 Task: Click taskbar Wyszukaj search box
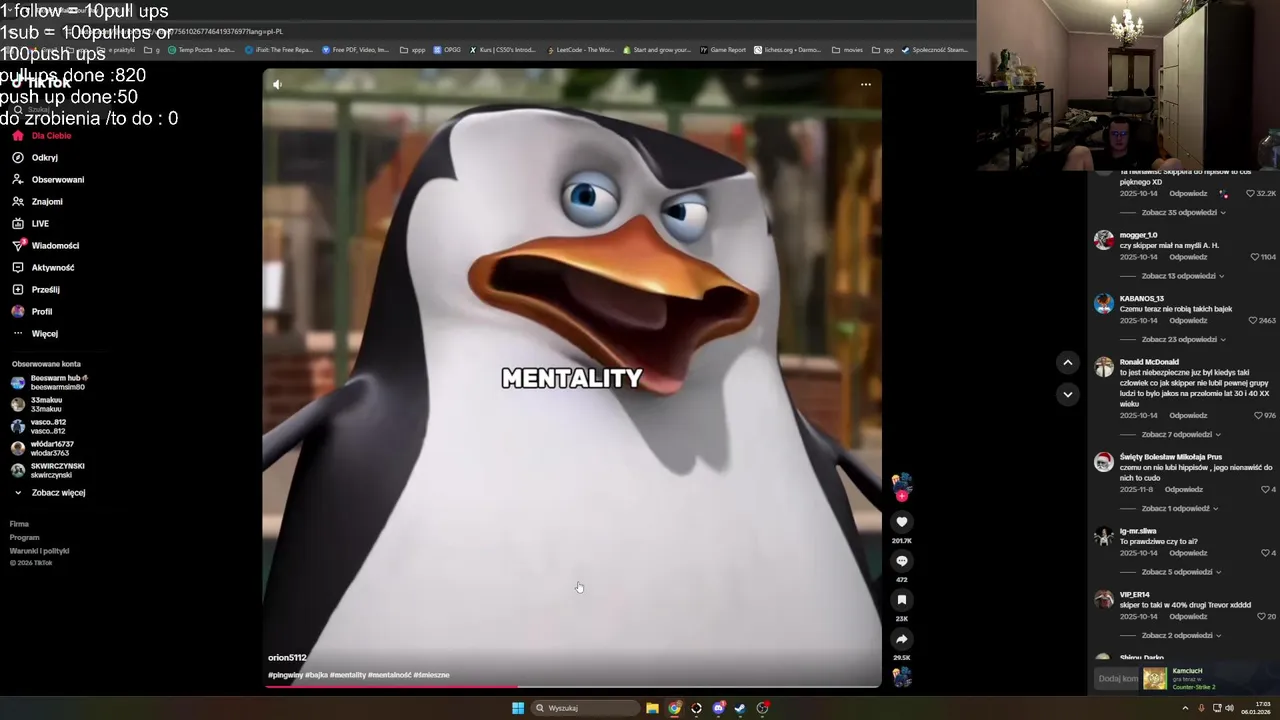click(585, 708)
